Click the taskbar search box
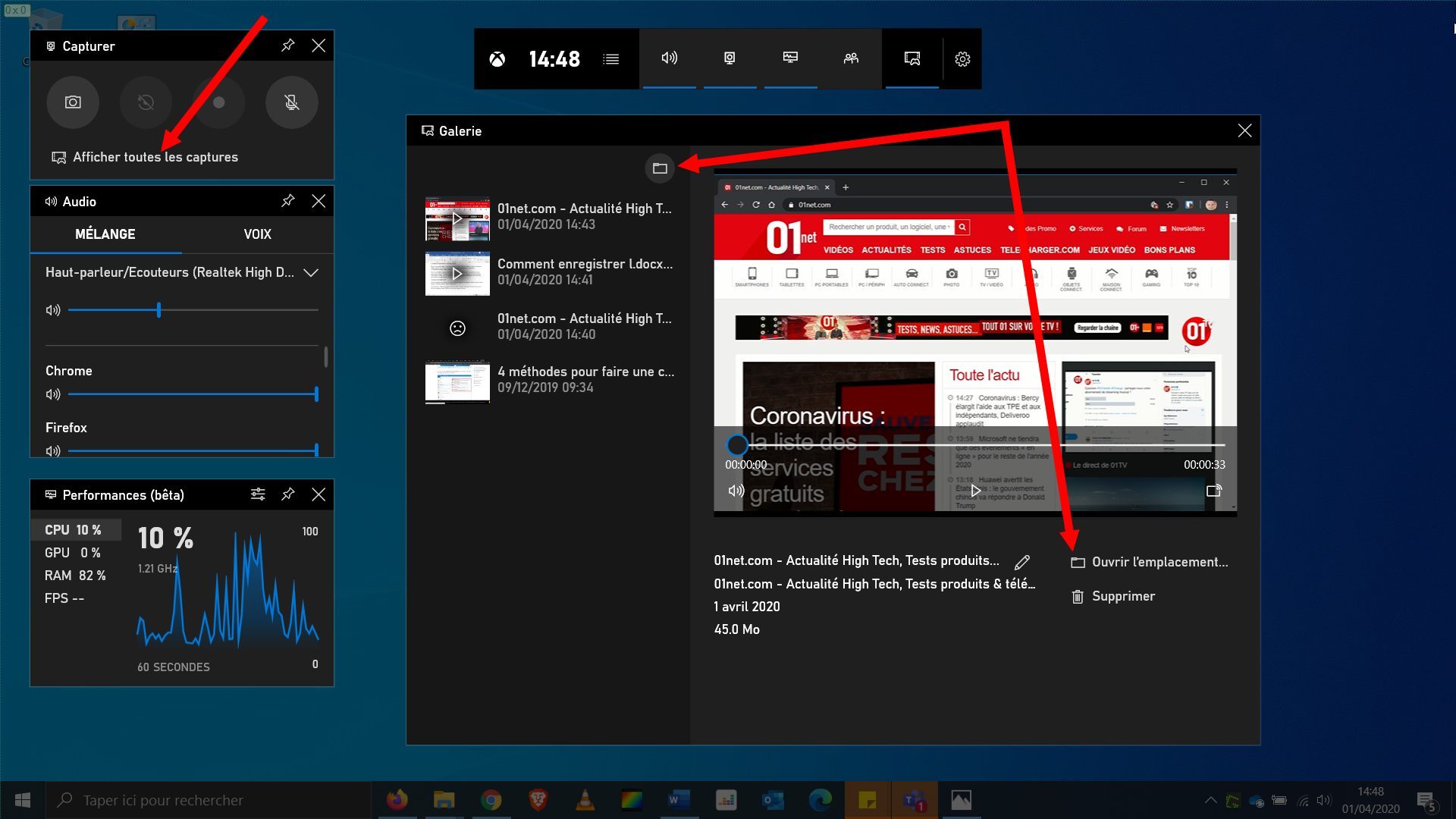The image size is (1456, 819). 209,800
